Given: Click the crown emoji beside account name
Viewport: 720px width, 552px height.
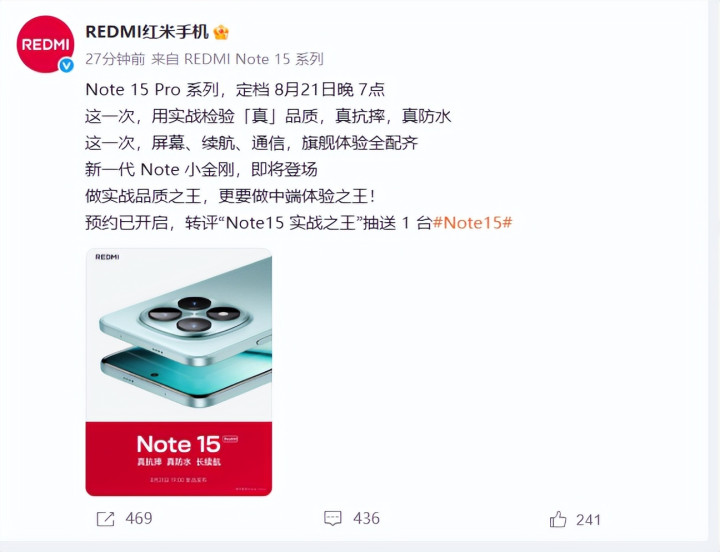Looking at the screenshot, I should click(x=221, y=33).
